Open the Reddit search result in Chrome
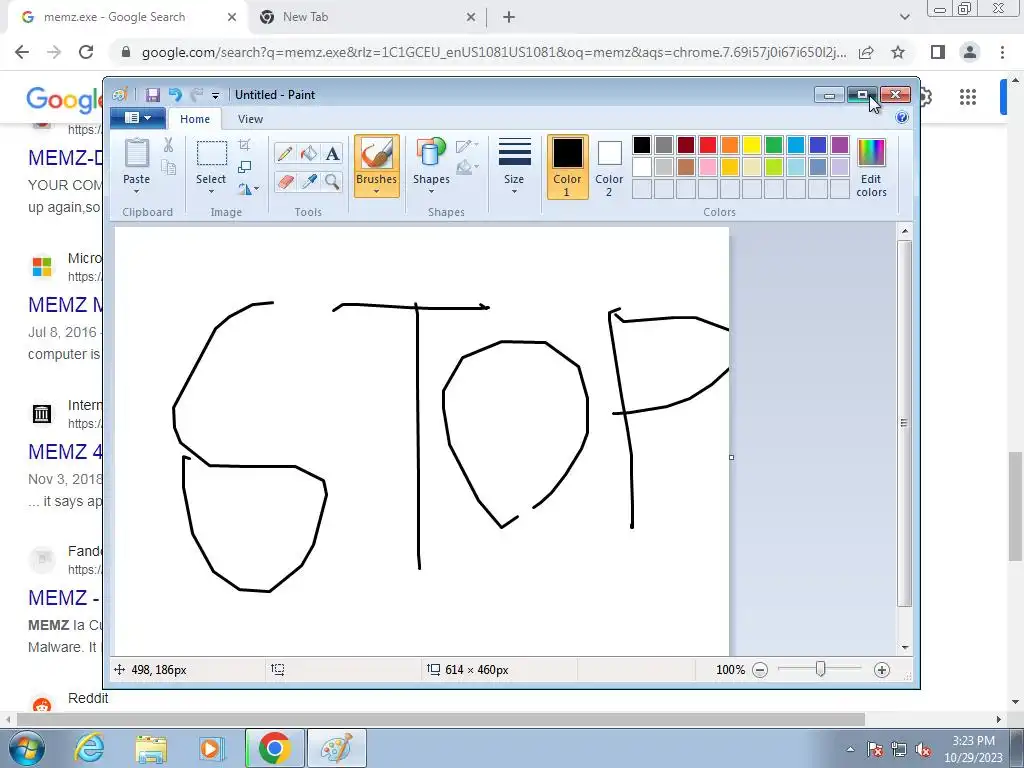Screen dimensions: 1024x768 88,698
